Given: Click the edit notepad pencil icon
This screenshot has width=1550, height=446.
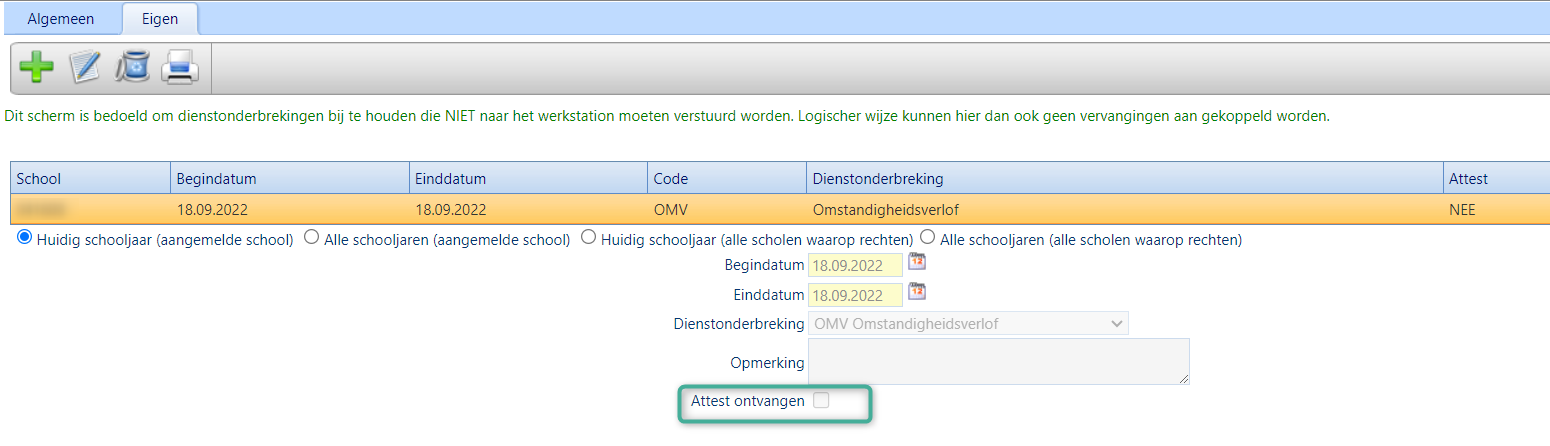Looking at the screenshot, I should coord(85,68).
